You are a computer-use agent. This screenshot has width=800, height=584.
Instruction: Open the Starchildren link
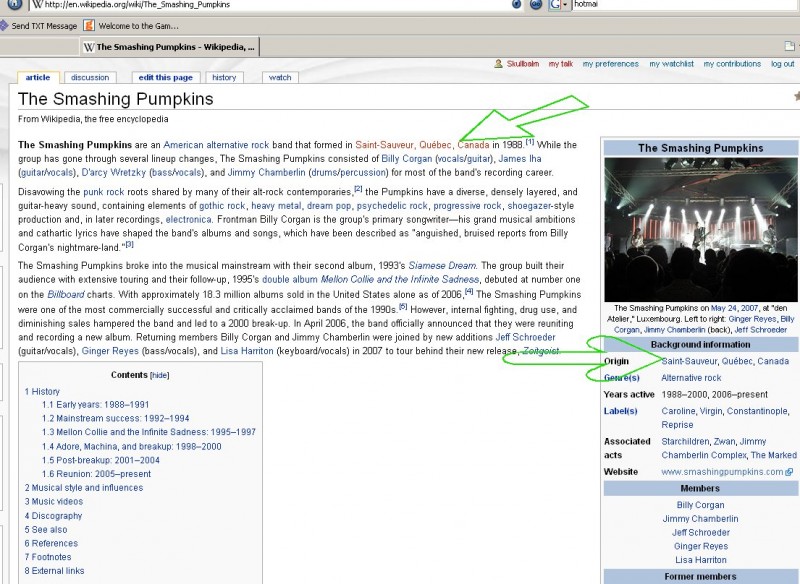[685, 442]
